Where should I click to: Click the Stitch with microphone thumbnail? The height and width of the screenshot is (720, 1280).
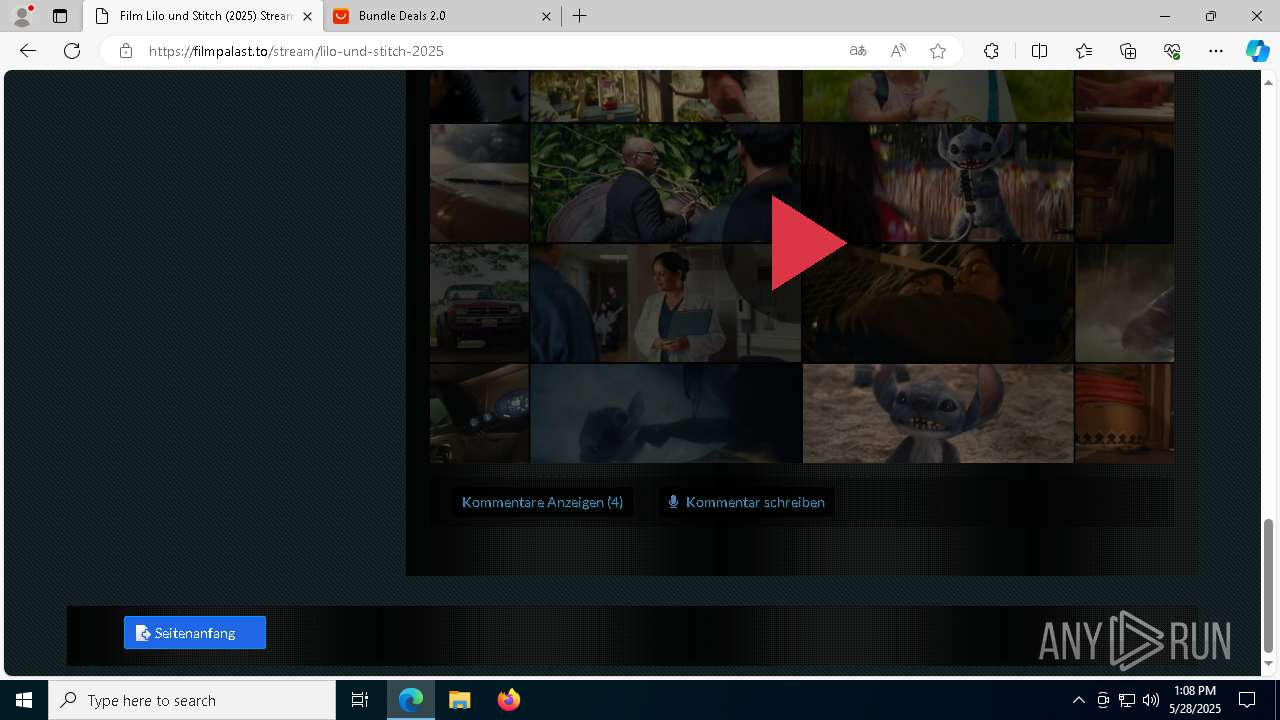coord(938,183)
